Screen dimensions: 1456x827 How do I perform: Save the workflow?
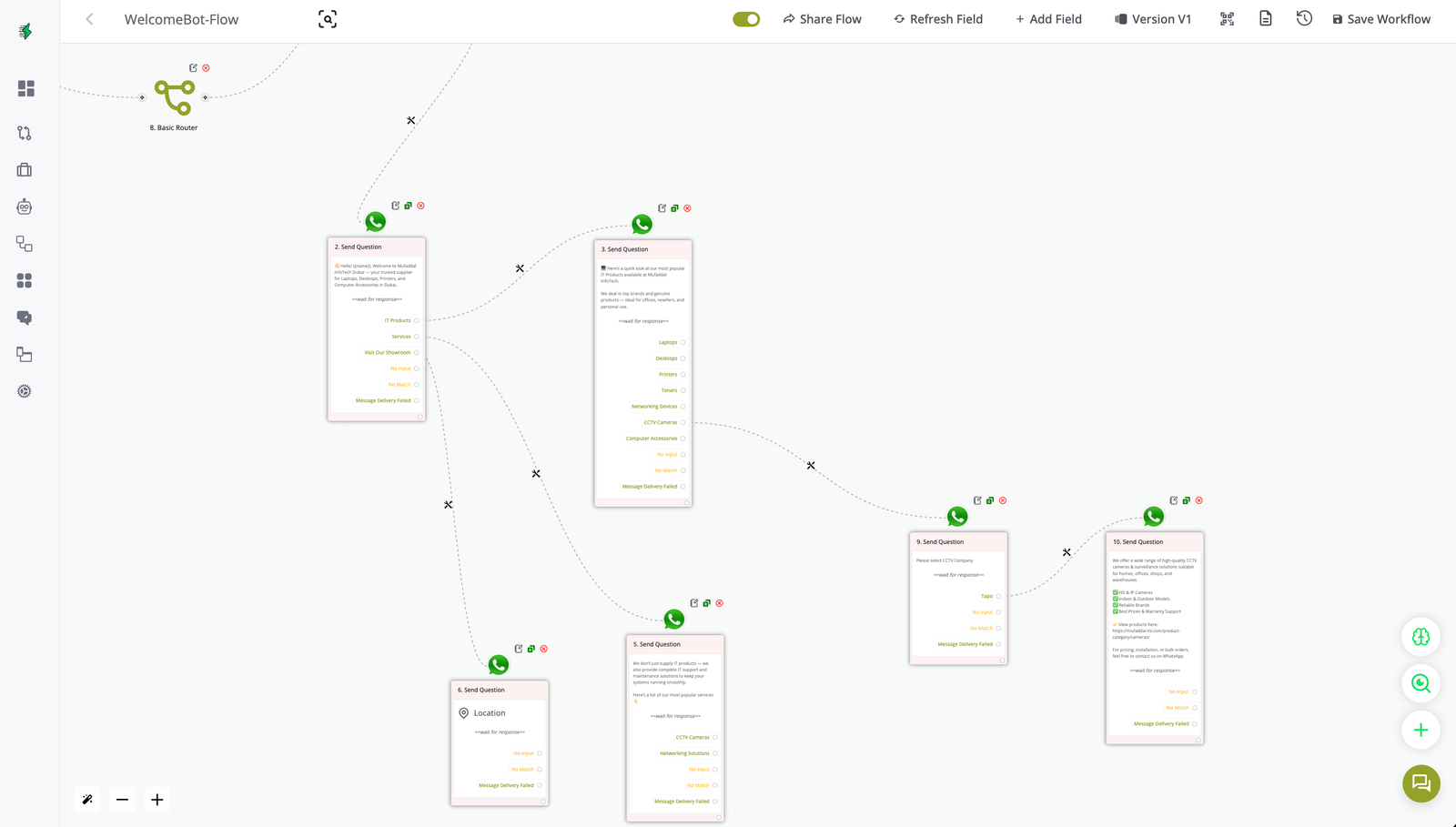coord(1381,19)
